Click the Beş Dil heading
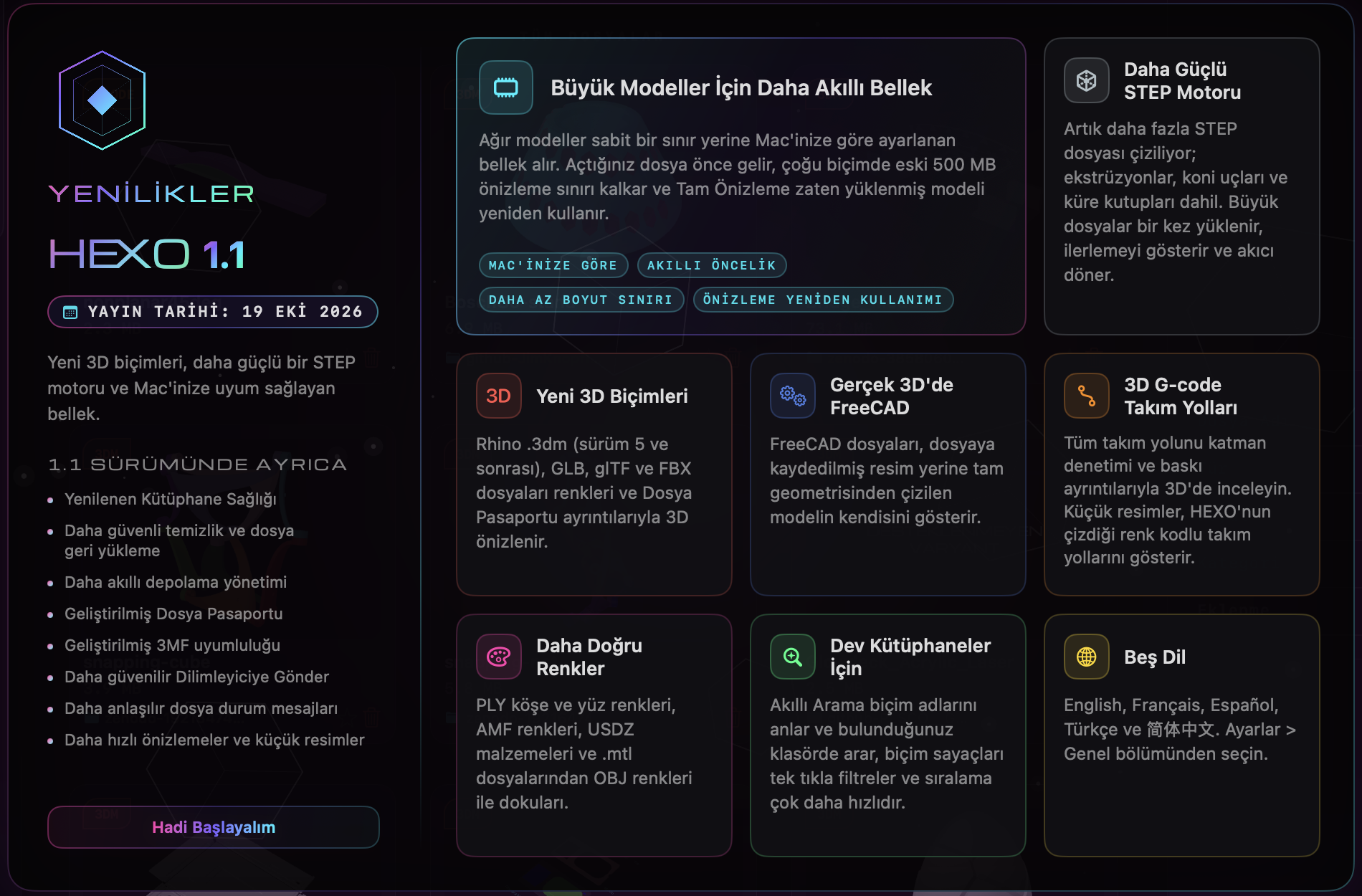The height and width of the screenshot is (896, 1362). tap(1155, 657)
